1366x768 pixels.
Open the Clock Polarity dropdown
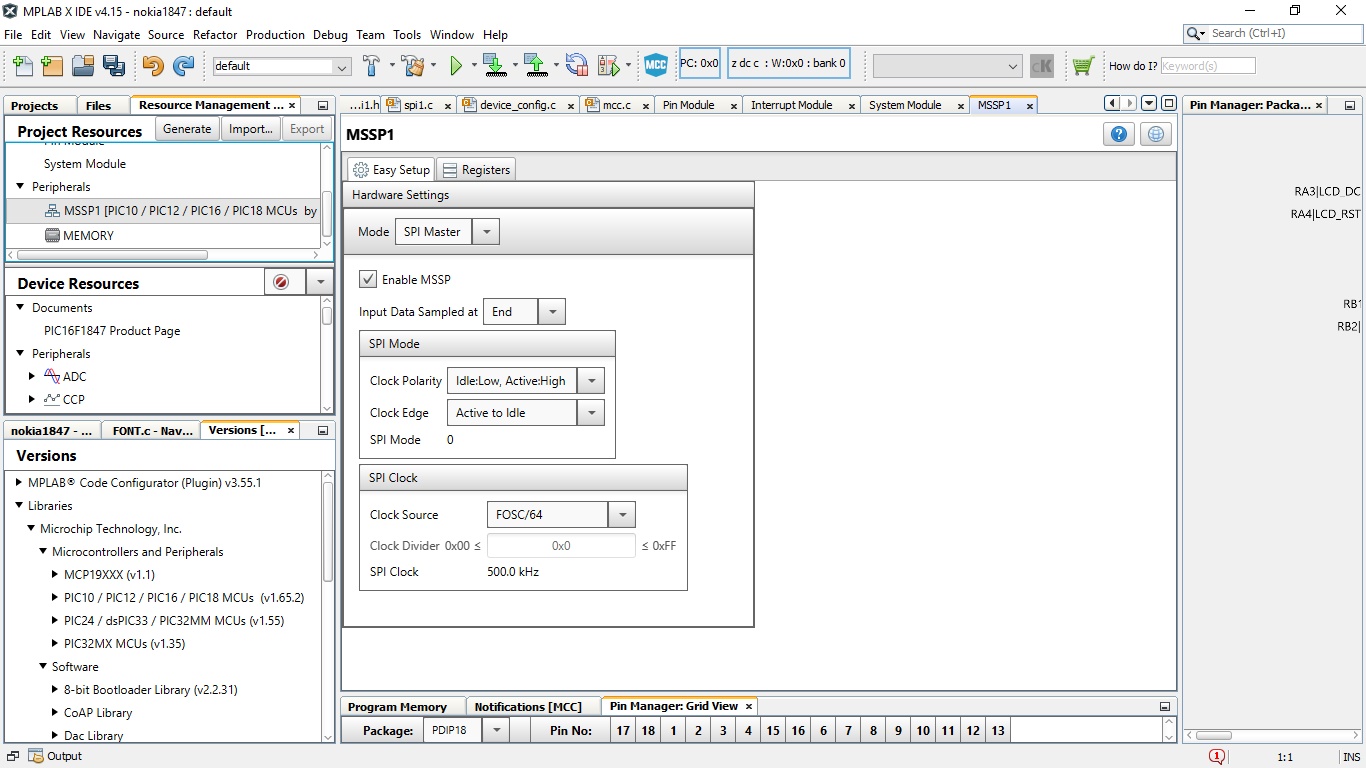[591, 381]
